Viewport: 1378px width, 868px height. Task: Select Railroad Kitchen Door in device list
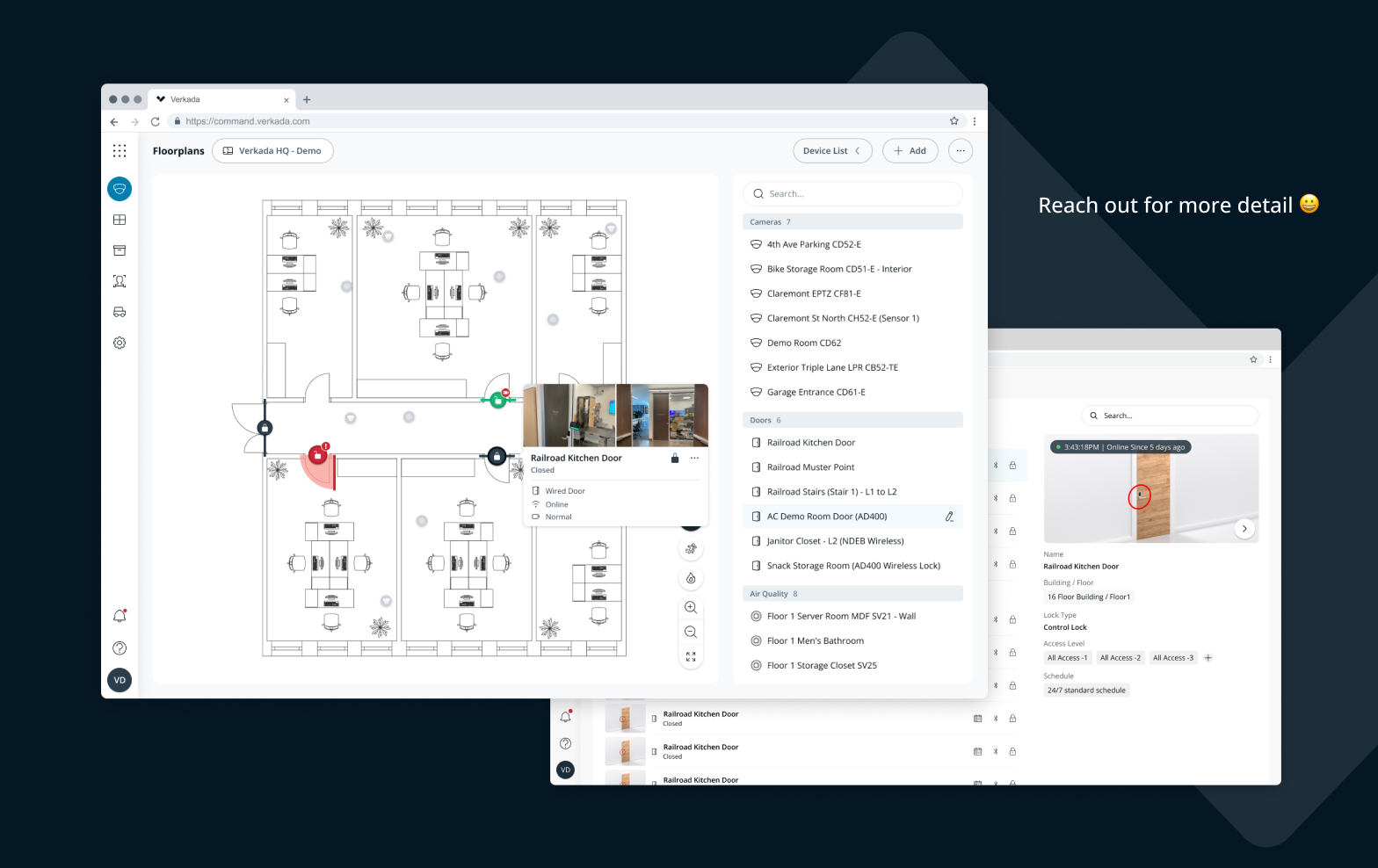tap(852, 443)
